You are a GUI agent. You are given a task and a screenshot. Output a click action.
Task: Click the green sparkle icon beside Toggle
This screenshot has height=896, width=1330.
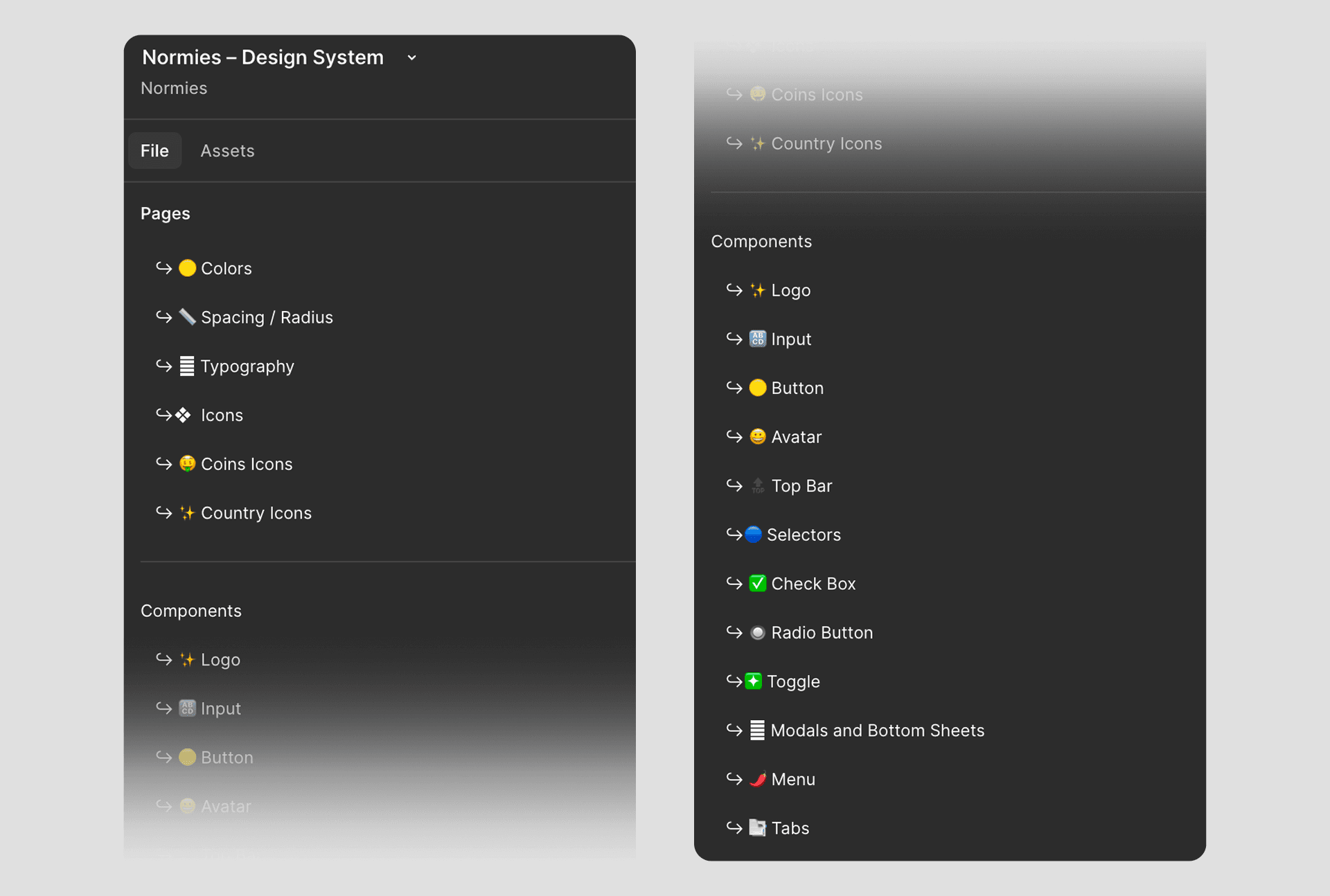click(754, 682)
